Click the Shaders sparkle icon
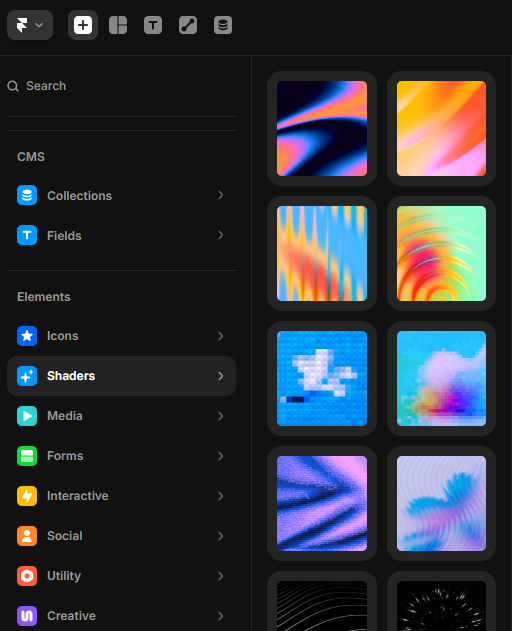Screen dimensions: 512x631 coord(27,376)
